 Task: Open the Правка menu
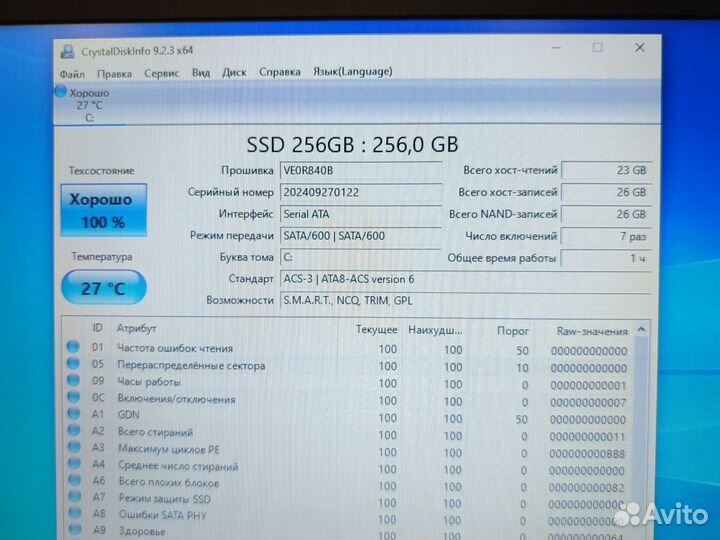(x=114, y=73)
